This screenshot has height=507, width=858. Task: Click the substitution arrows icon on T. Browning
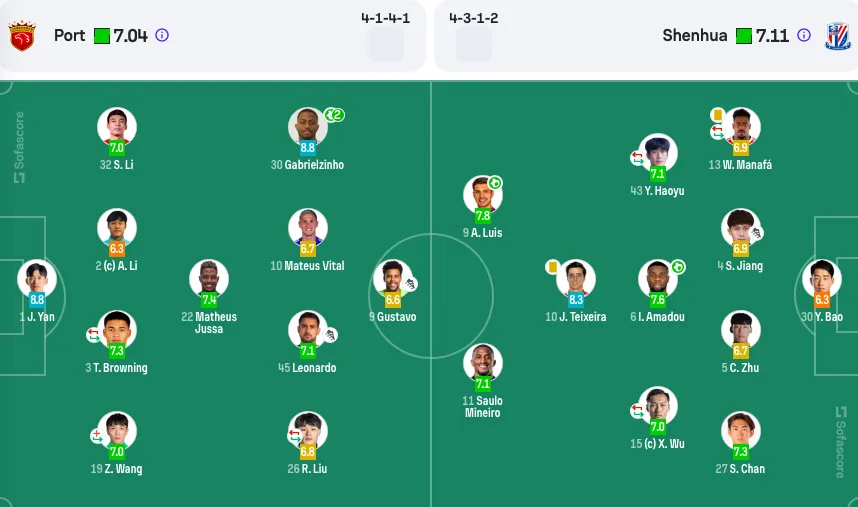tap(94, 335)
